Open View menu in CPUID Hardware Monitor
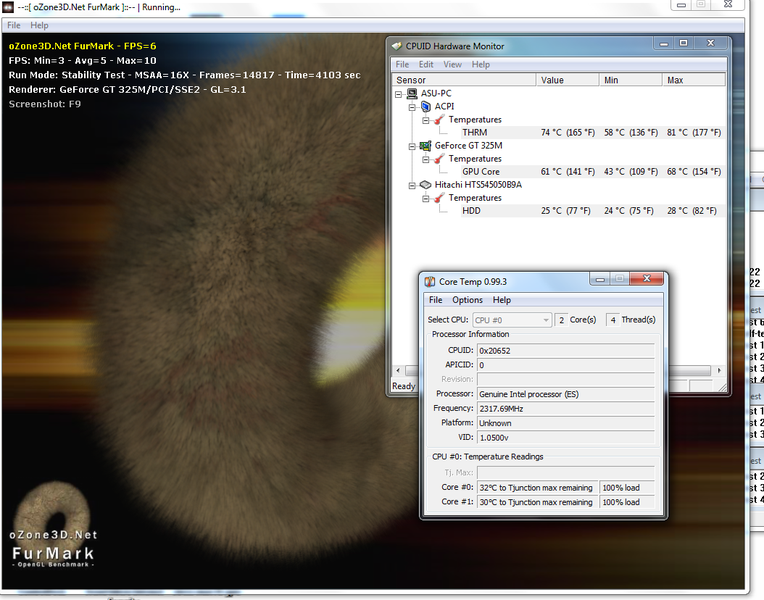764x600 pixels. 452,64
